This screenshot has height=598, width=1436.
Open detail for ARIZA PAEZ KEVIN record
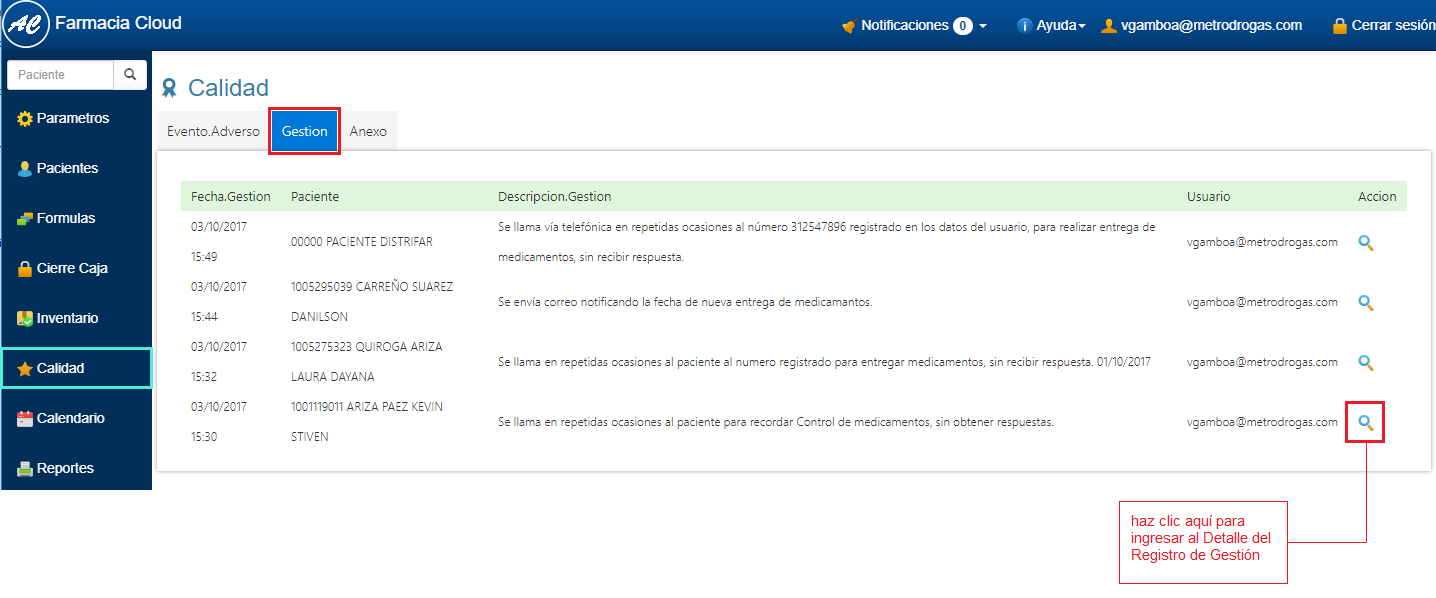pyautogui.click(x=1366, y=423)
